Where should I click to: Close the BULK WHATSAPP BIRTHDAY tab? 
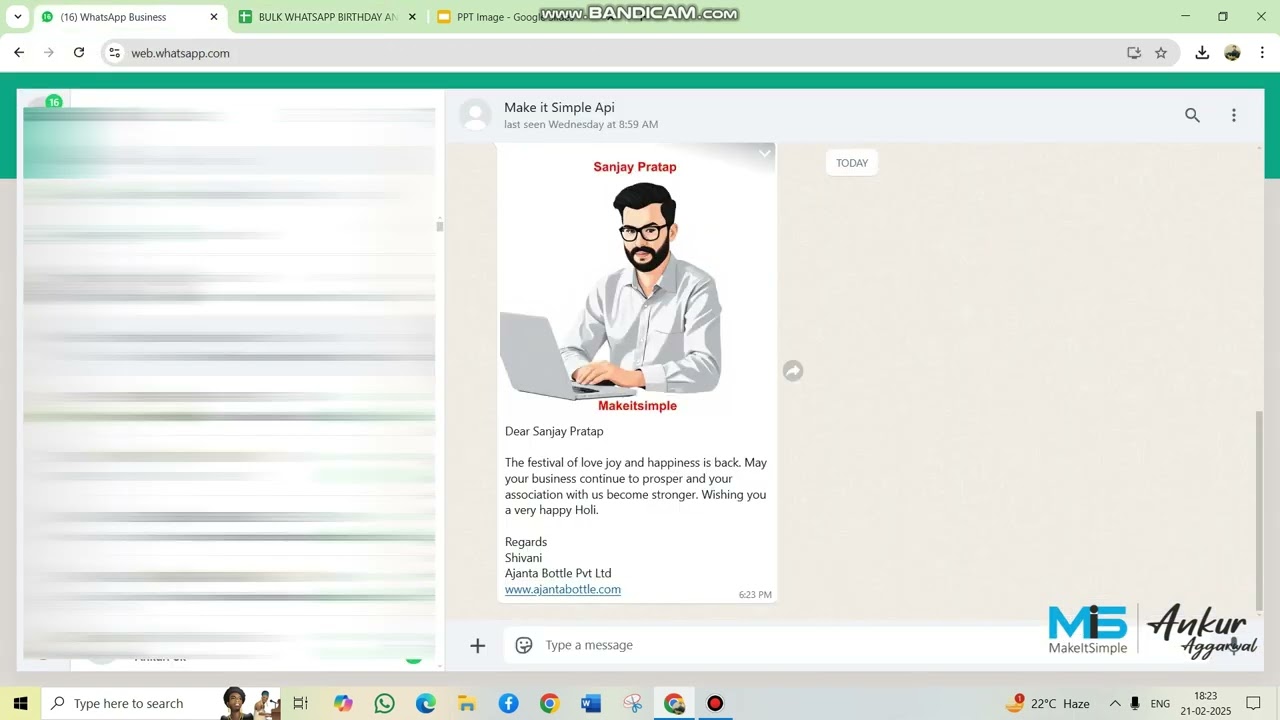[x=412, y=17]
